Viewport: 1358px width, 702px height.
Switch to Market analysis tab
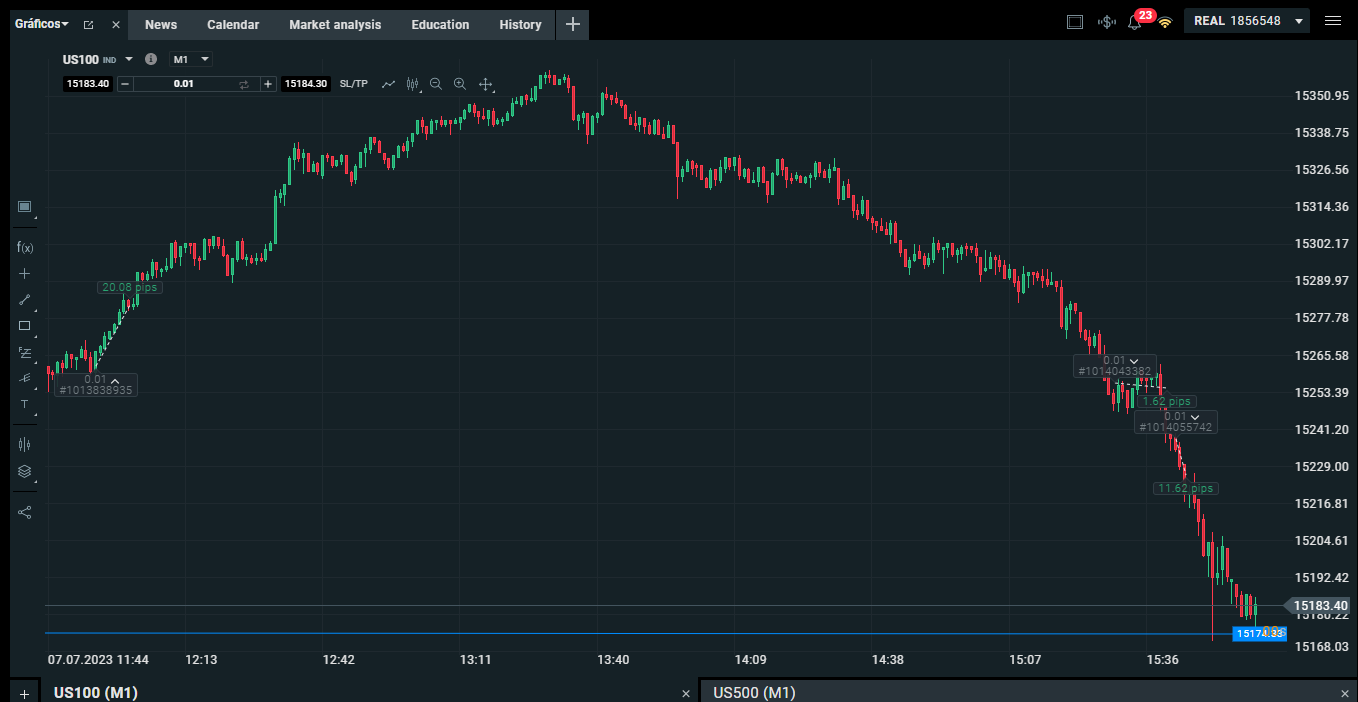pos(335,25)
